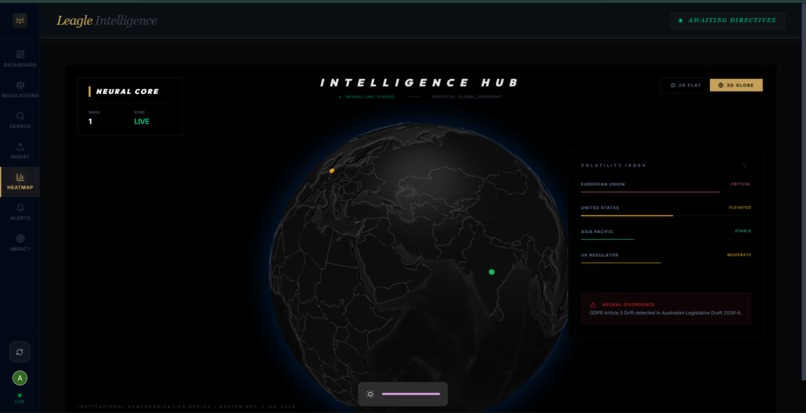
Task: Click the Neural Divergence warning triangle icon
Action: (593, 304)
